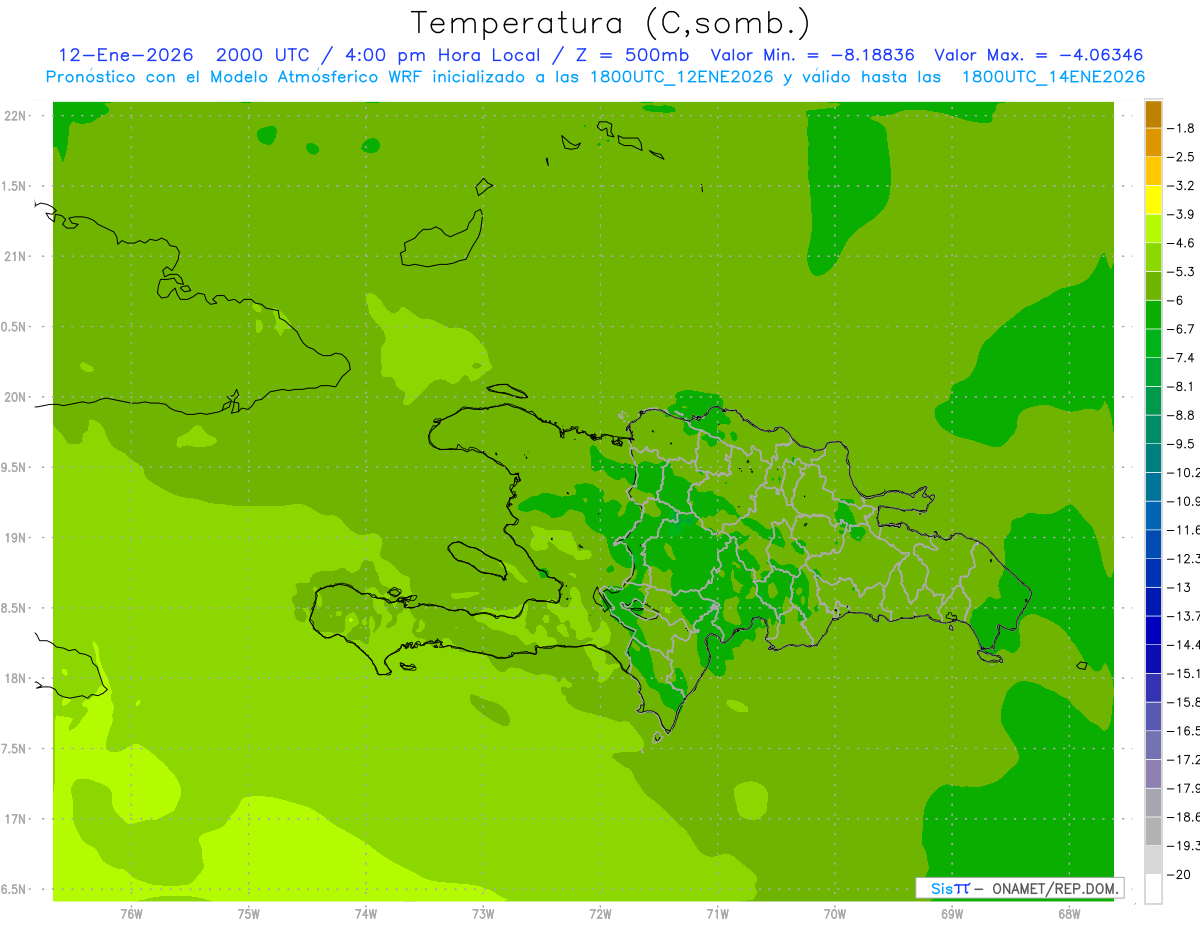Click the -19.3 colorbar value

[x=1183, y=845]
